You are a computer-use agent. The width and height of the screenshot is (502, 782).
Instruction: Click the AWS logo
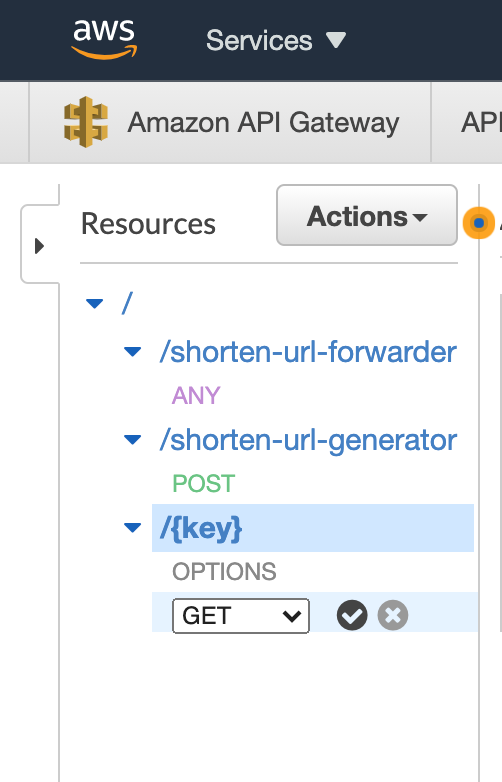(x=104, y=39)
